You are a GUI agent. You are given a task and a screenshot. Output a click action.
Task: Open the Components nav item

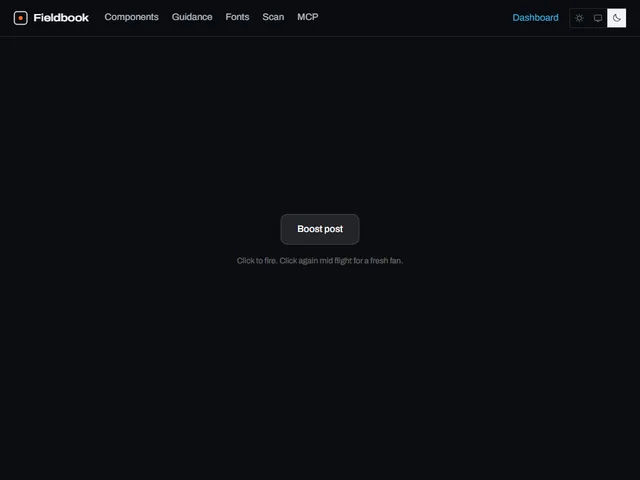coord(131,17)
